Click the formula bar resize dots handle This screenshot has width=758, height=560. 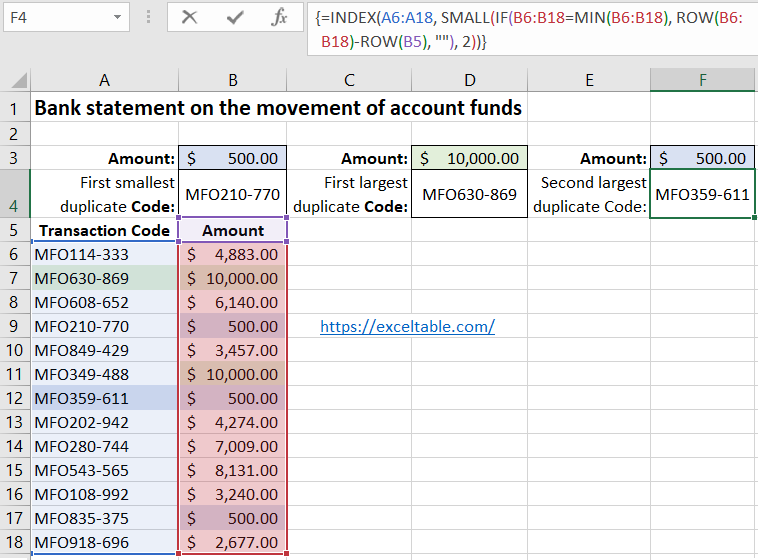[148, 17]
